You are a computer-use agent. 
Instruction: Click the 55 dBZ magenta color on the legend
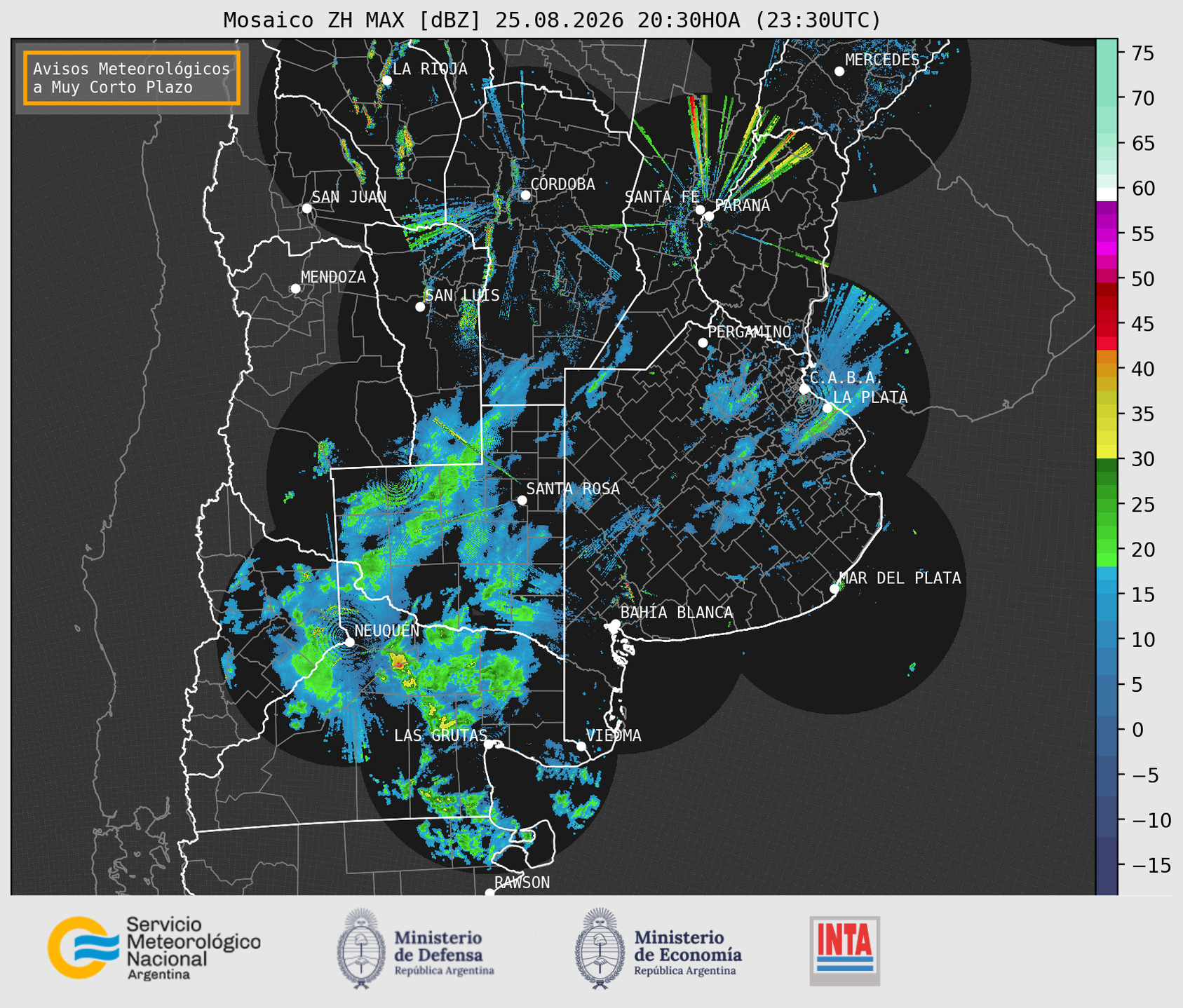[x=1107, y=234]
